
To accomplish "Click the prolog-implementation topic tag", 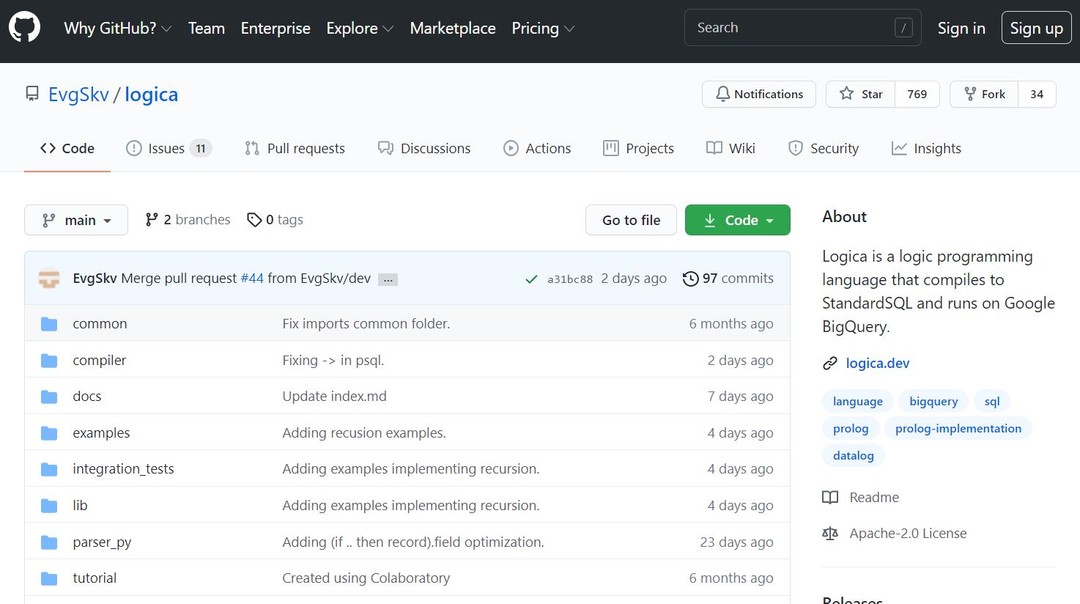I will [958, 428].
